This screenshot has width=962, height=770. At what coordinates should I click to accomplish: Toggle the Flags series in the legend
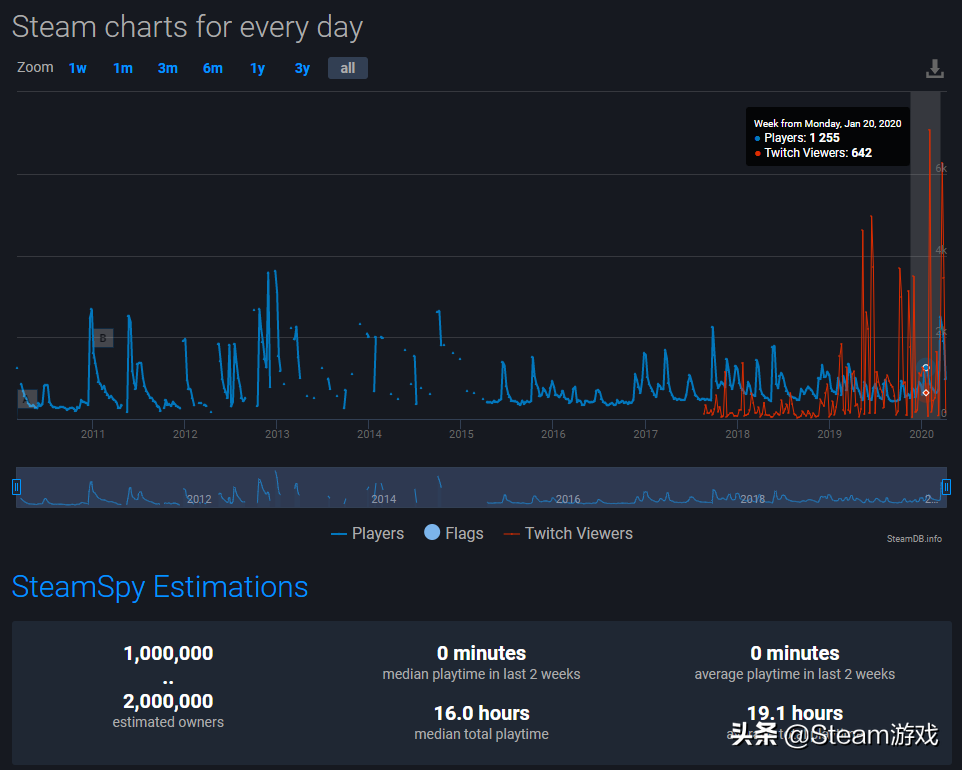(453, 533)
